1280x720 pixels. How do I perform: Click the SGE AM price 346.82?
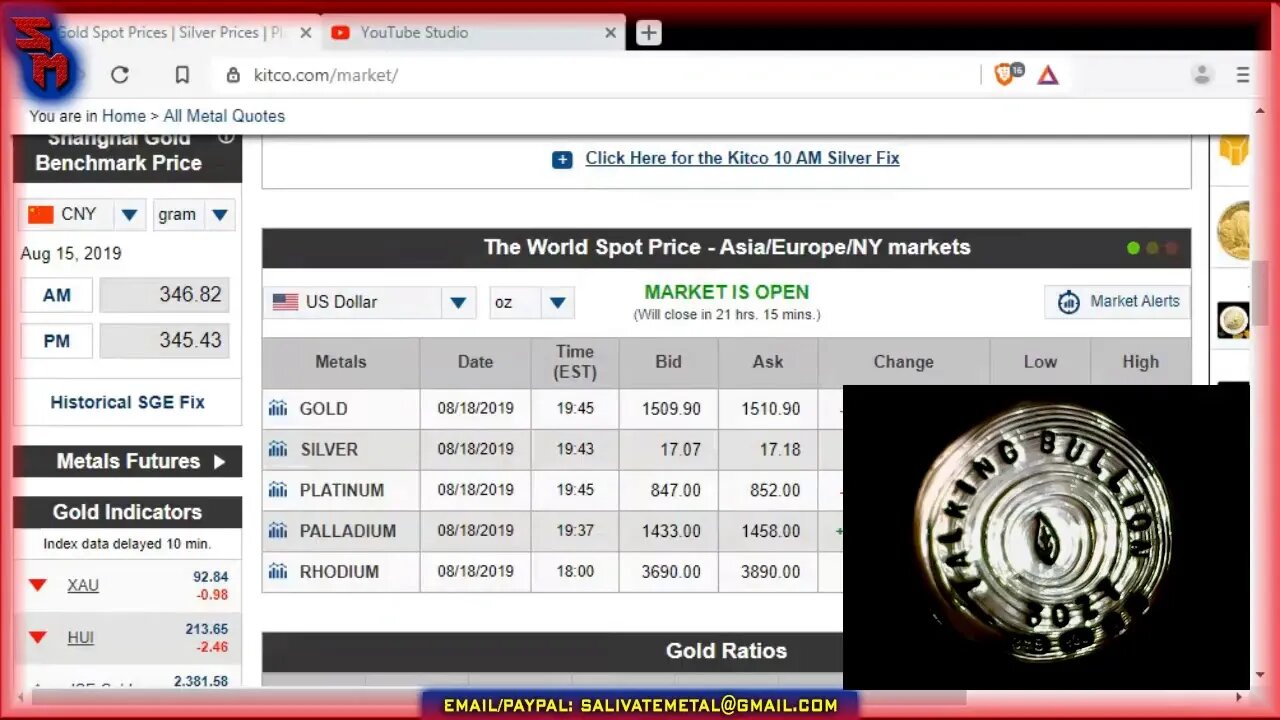164,295
